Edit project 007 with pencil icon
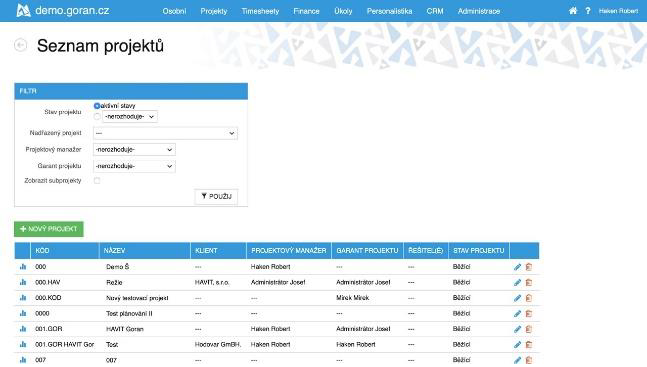Viewport: 647px width, 367px height. (517, 360)
